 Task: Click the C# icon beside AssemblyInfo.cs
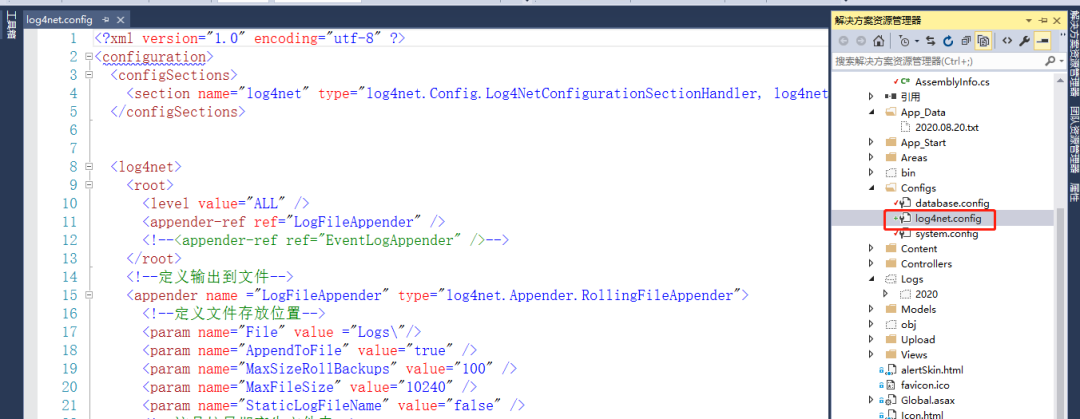[905, 82]
